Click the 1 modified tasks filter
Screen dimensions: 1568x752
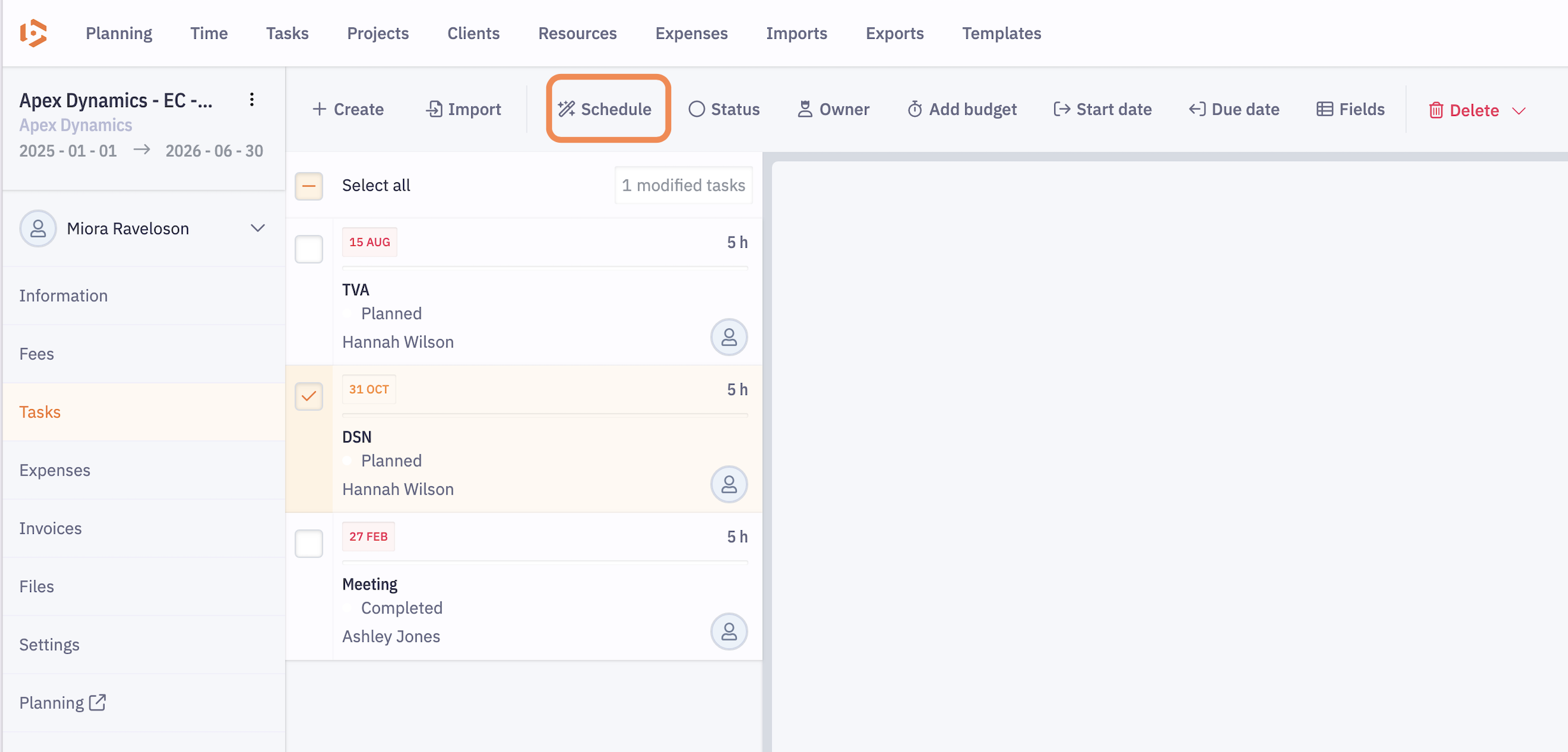pyautogui.click(x=683, y=185)
